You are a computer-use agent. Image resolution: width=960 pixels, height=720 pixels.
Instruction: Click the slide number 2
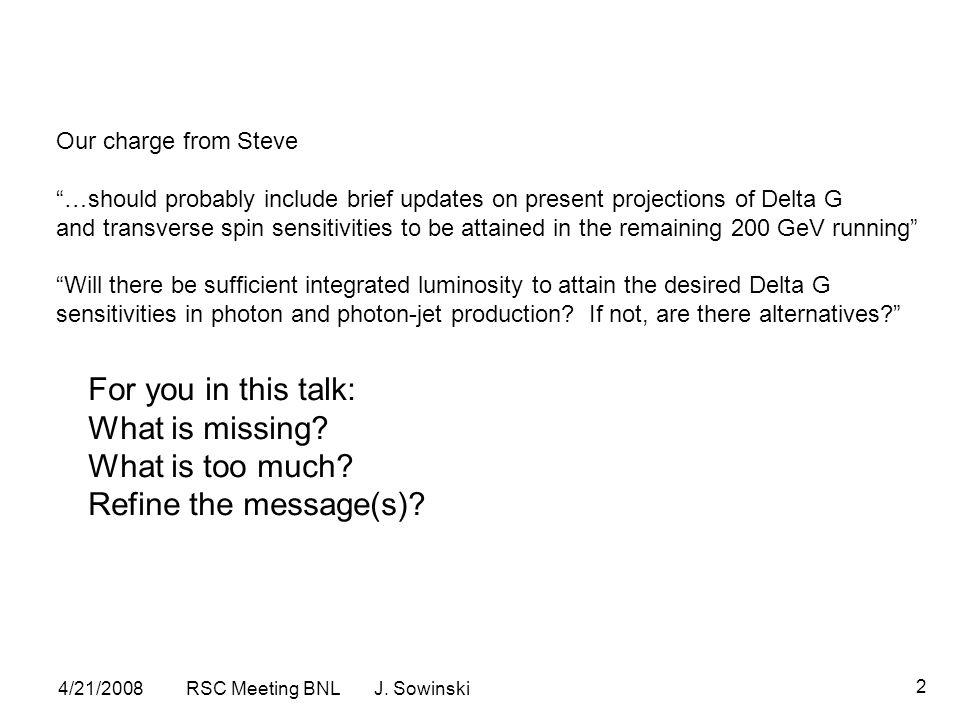(921, 686)
